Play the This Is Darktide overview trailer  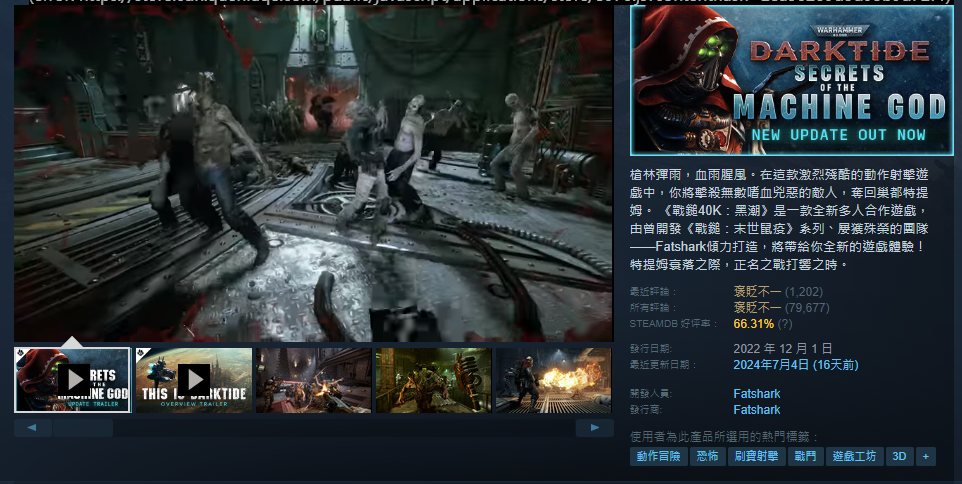click(194, 380)
